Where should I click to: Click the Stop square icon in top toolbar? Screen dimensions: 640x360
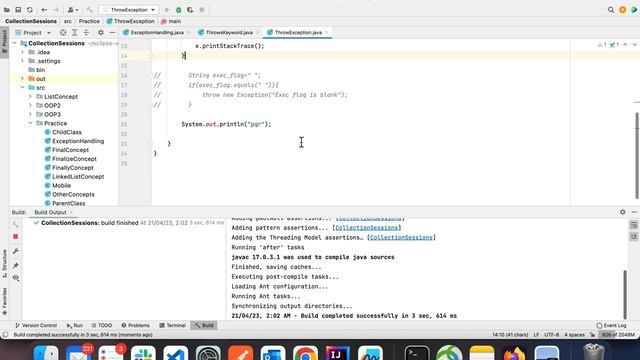(x=202, y=10)
